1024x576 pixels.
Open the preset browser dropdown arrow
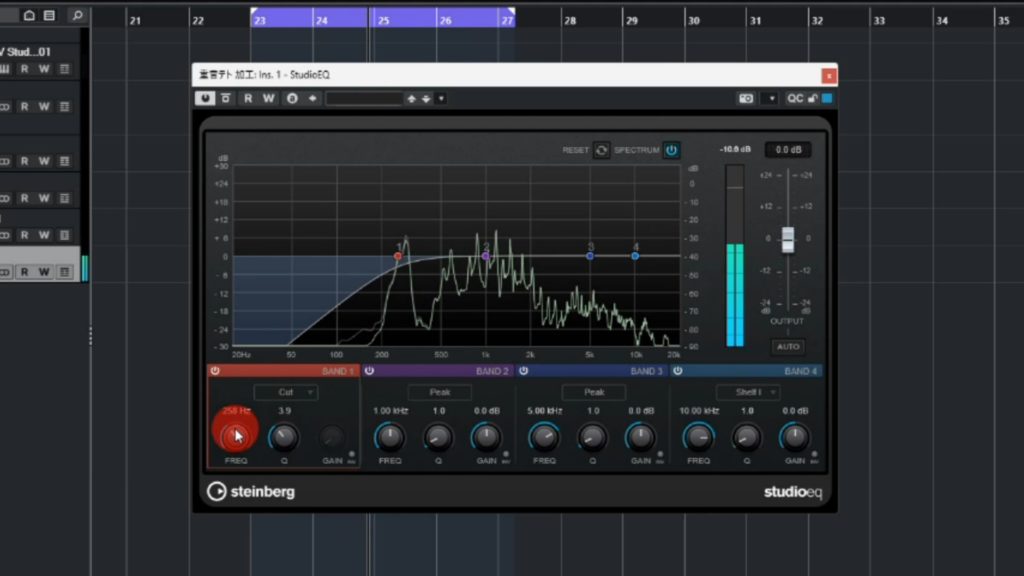[x=441, y=98]
